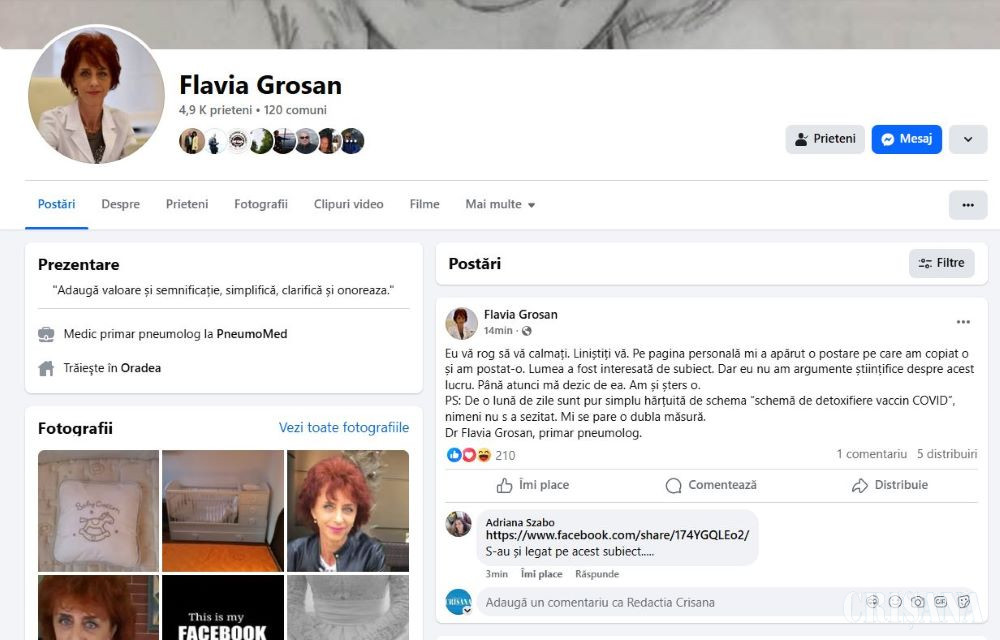
Task: Insert a GIF into the comment
Action: pyautogui.click(x=940, y=602)
